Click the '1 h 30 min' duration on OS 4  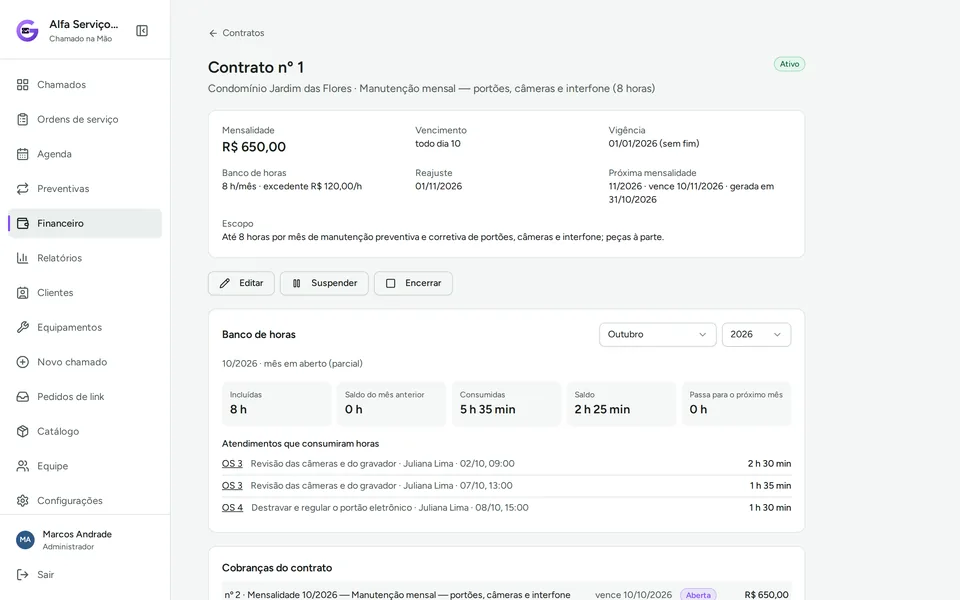point(770,508)
